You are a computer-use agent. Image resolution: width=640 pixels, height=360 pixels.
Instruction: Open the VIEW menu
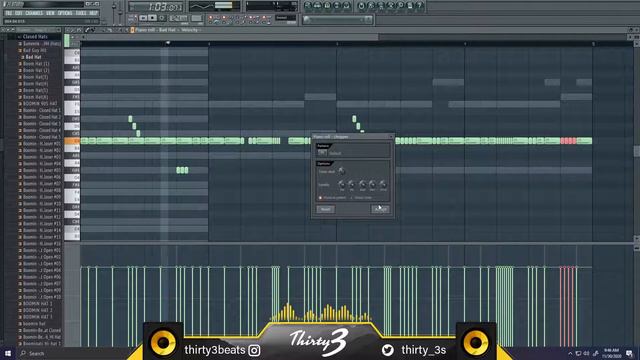click(x=50, y=13)
